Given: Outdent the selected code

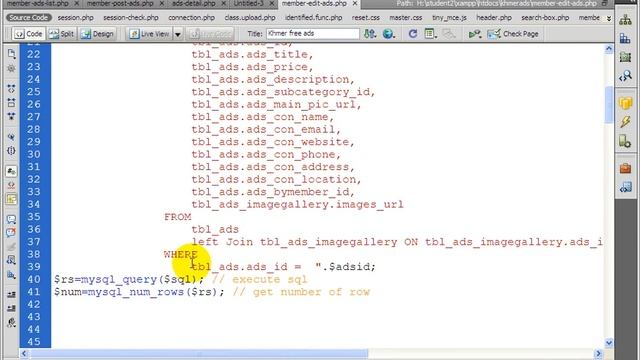Looking at the screenshot, I should pyautogui.click(x=11, y=308).
